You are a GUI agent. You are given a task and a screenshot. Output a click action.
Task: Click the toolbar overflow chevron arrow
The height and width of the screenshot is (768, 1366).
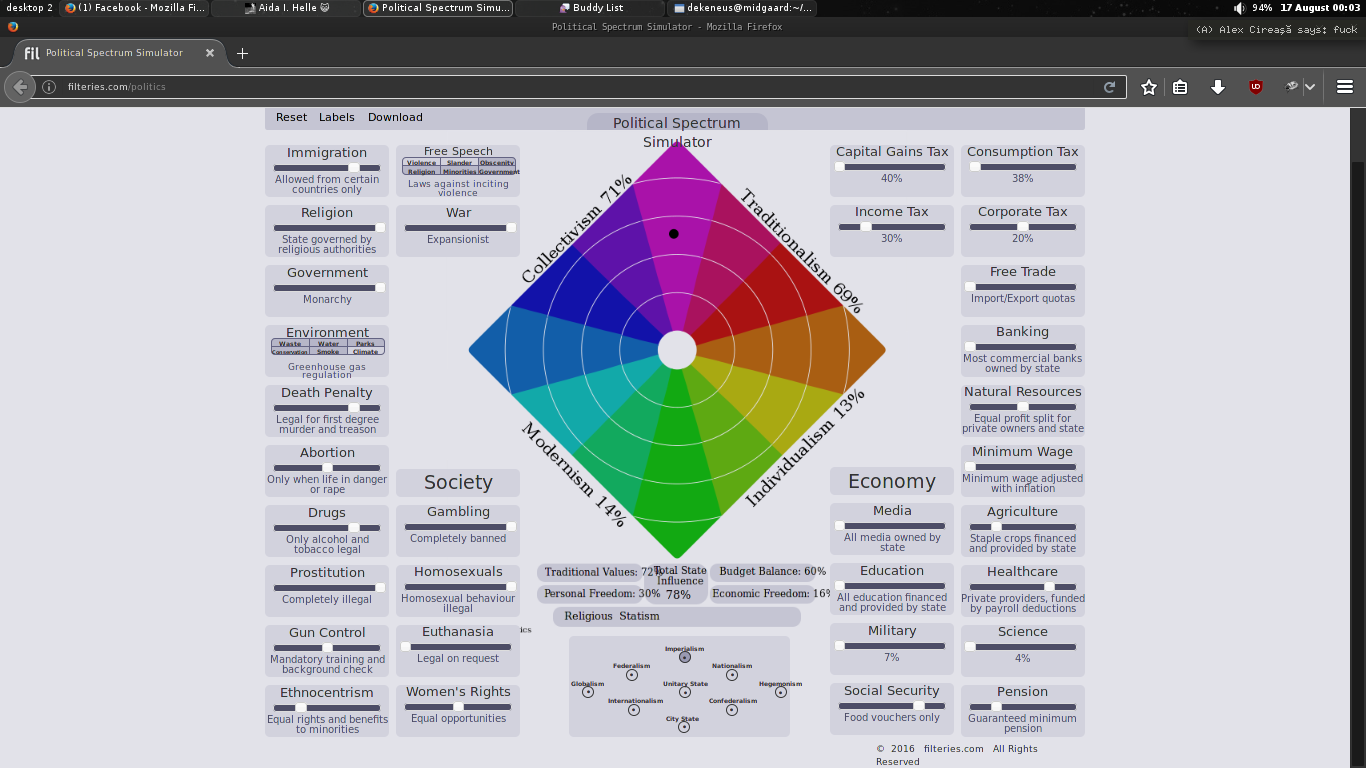coord(1309,87)
